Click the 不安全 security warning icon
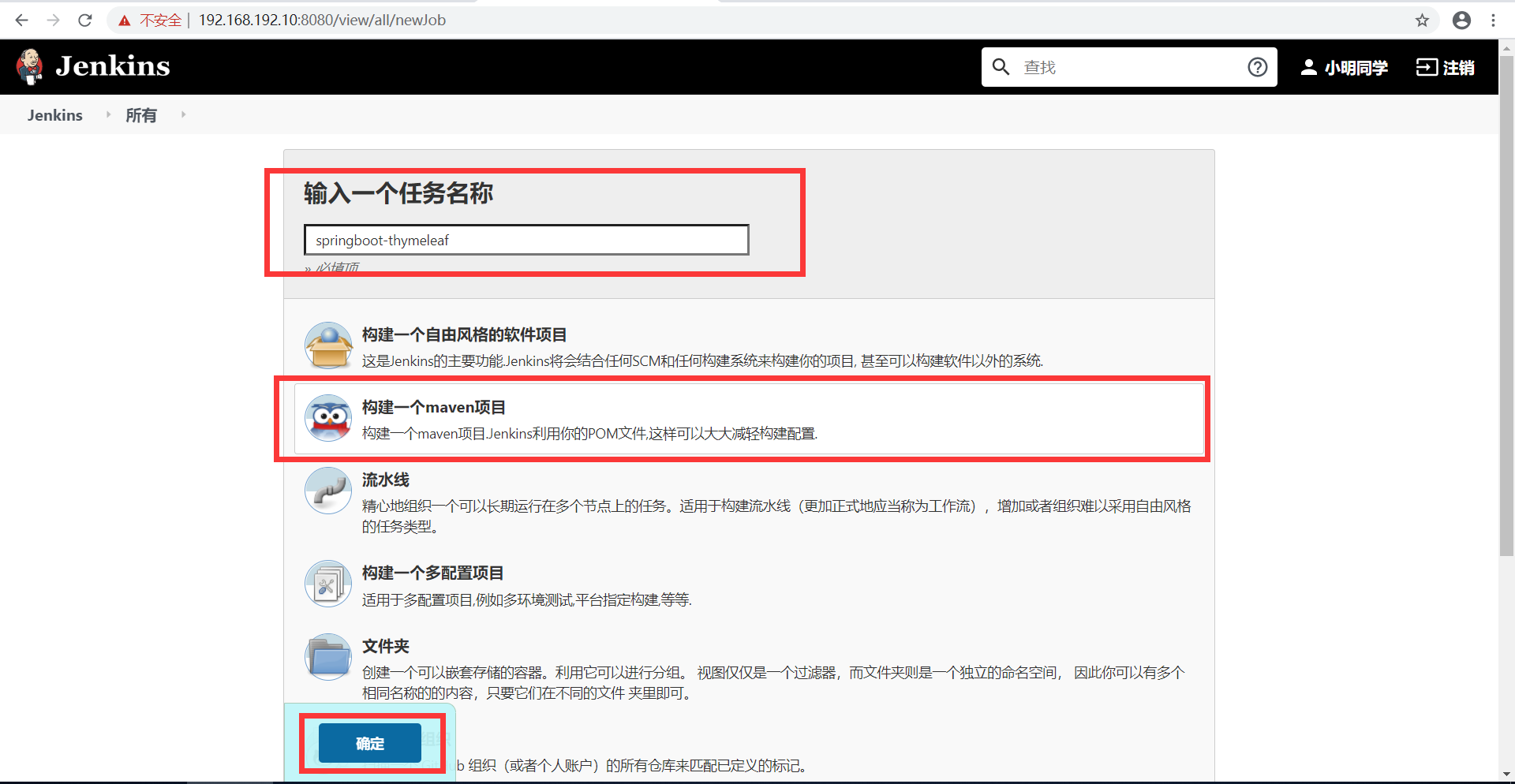1515x784 pixels. tap(125, 21)
